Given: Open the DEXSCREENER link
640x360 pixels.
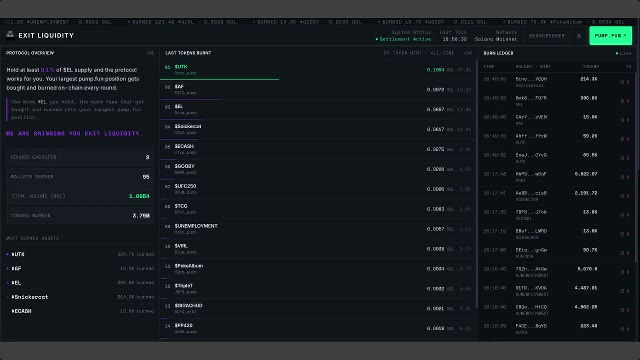Looking at the screenshot, I should tap(546, 36).
